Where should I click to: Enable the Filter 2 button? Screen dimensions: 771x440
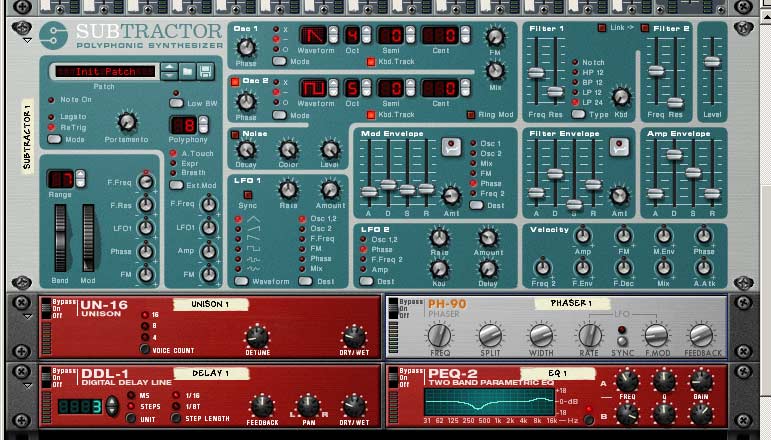coord(645,29)
